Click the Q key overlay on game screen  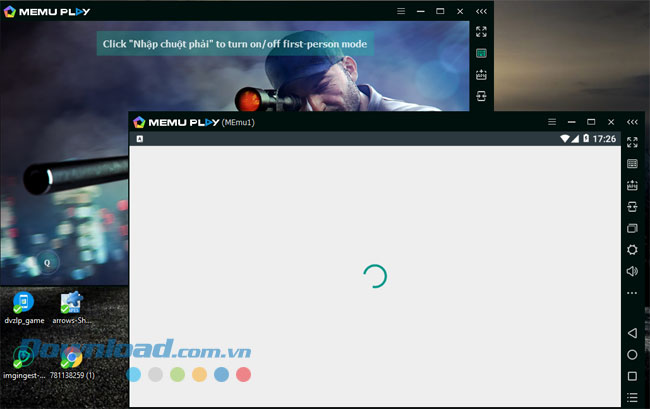(x=47, y=262)
